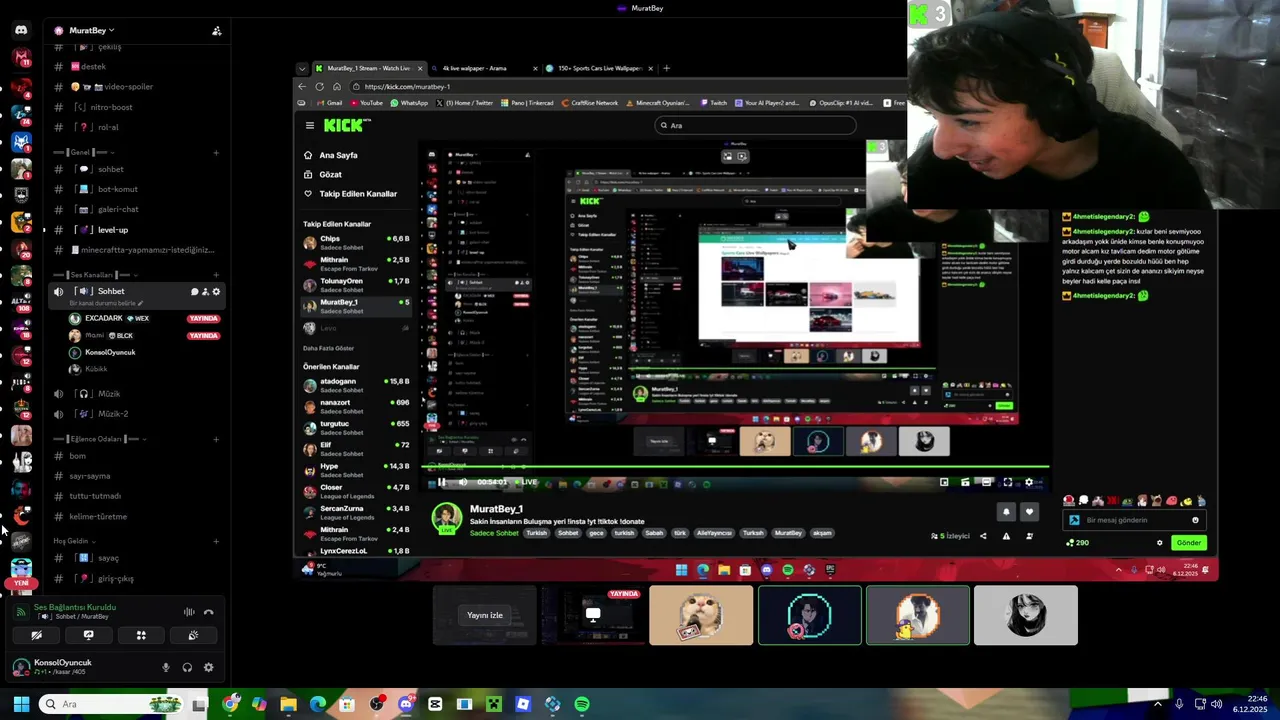The height and width of the screenshot is (720, 1280).
Task: Click the Kick search field Ara
Action: tap(756, 125)
